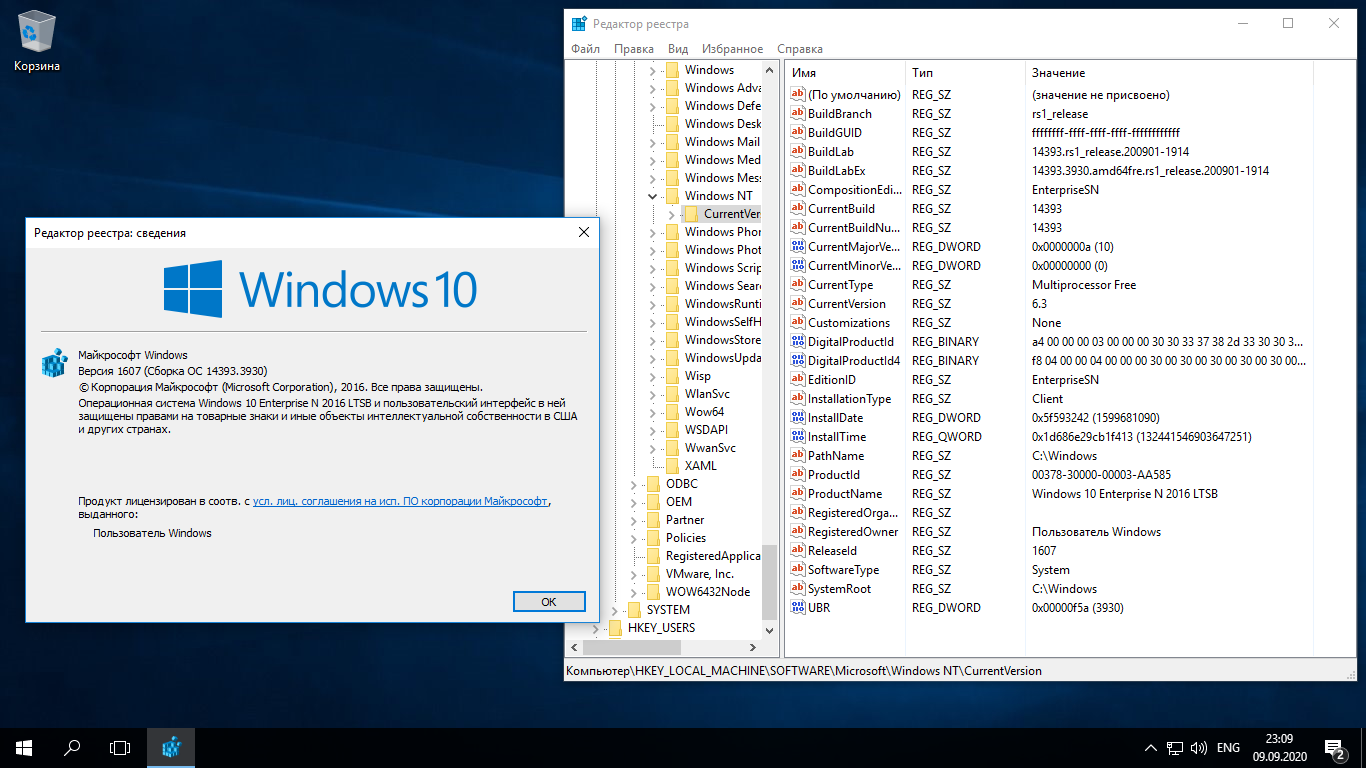
Task: Select the RegisteredOwner value name
Action: [x=853, y=531]
